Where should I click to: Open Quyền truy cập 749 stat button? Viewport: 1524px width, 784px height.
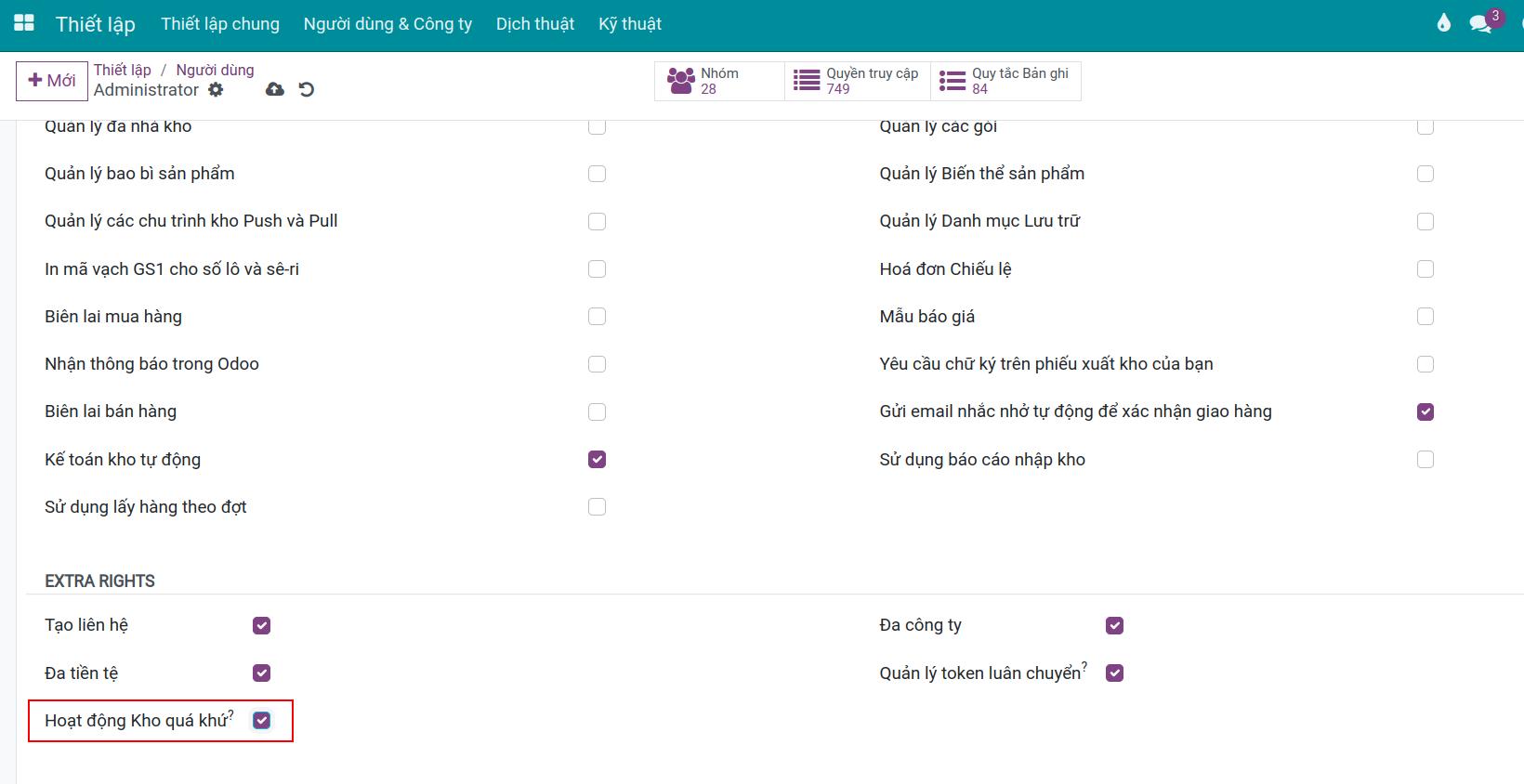pos(858,81)
